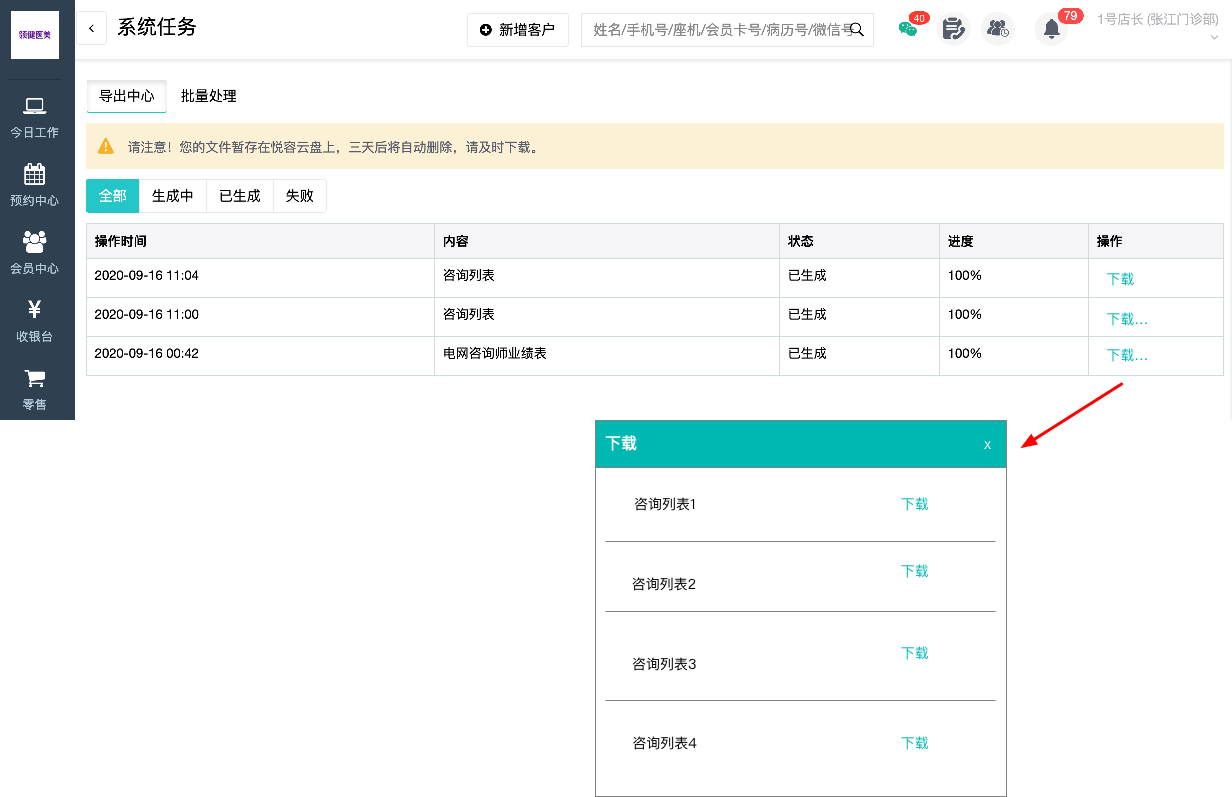Switch to the 批量处理 tab

click(x=209, y=96)
